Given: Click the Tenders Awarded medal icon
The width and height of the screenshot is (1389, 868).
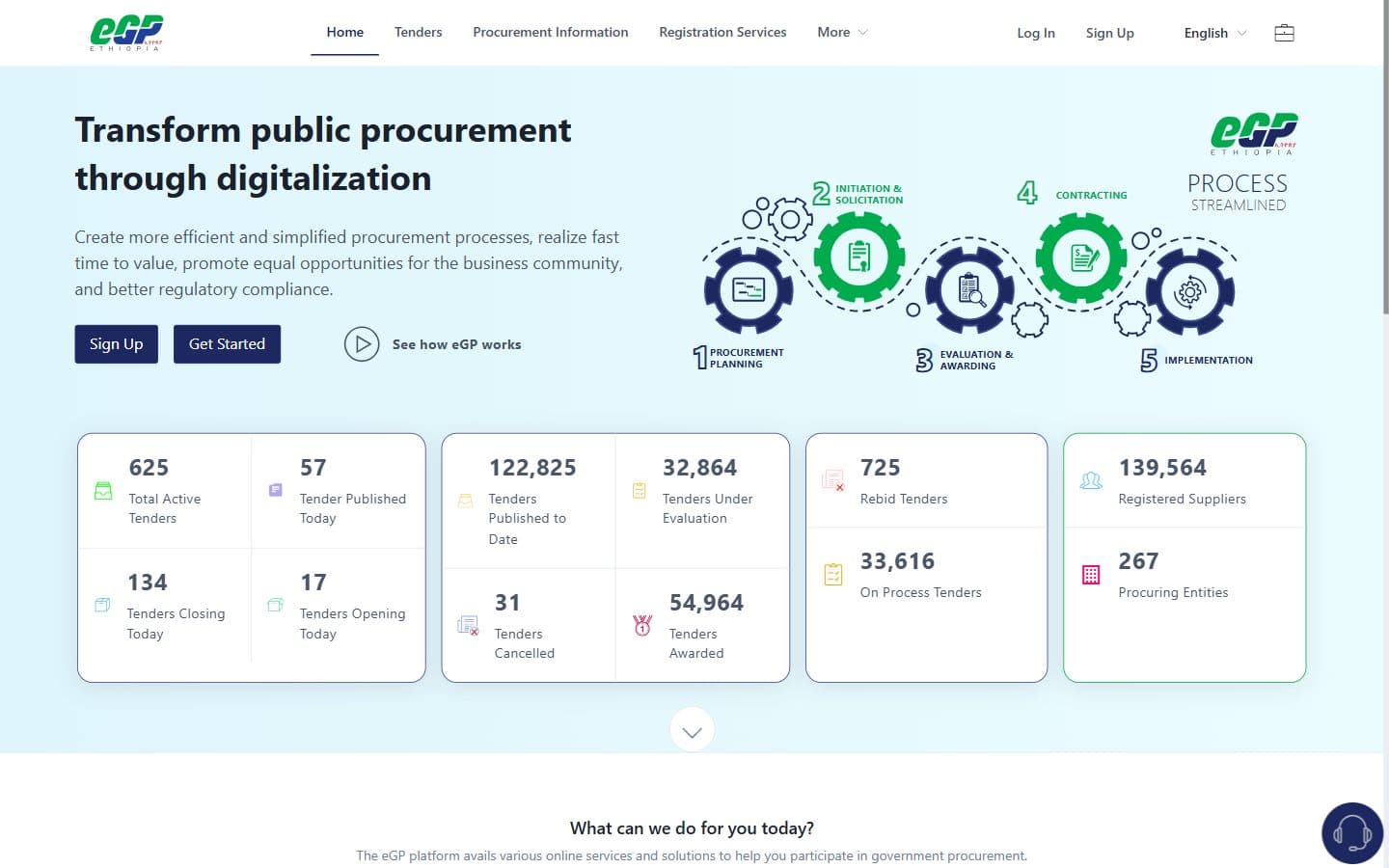Looking at the screenshot, I should (642, 625).
